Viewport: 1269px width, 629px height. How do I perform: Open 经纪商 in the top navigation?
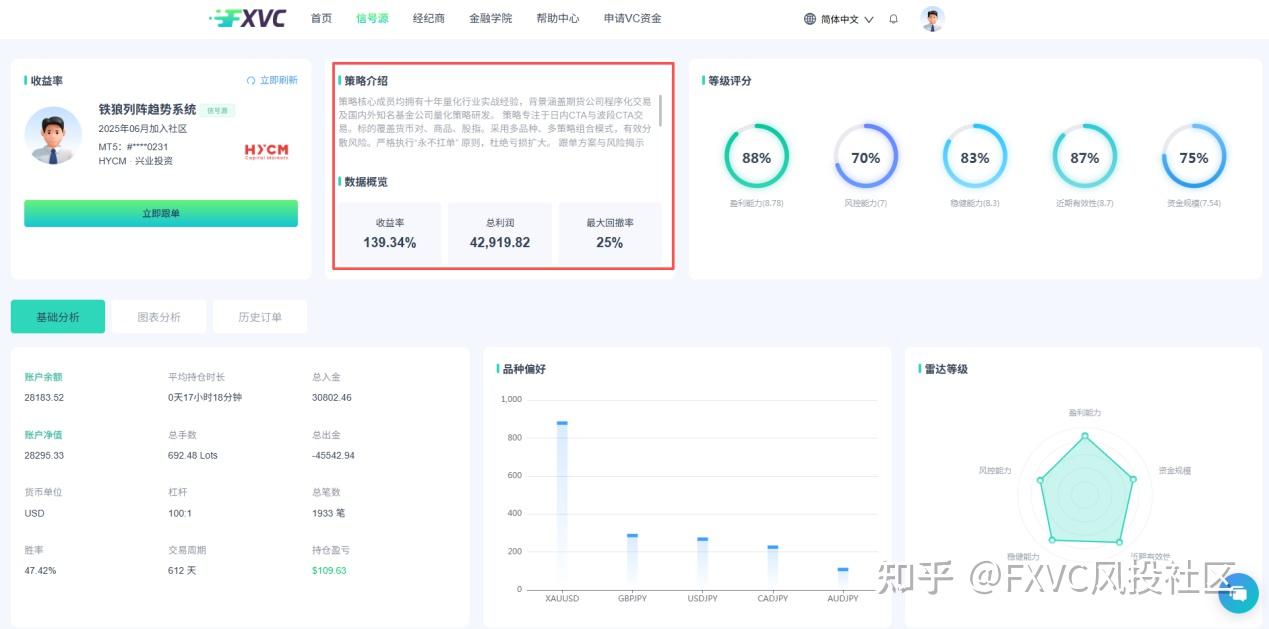coord(429,18)
